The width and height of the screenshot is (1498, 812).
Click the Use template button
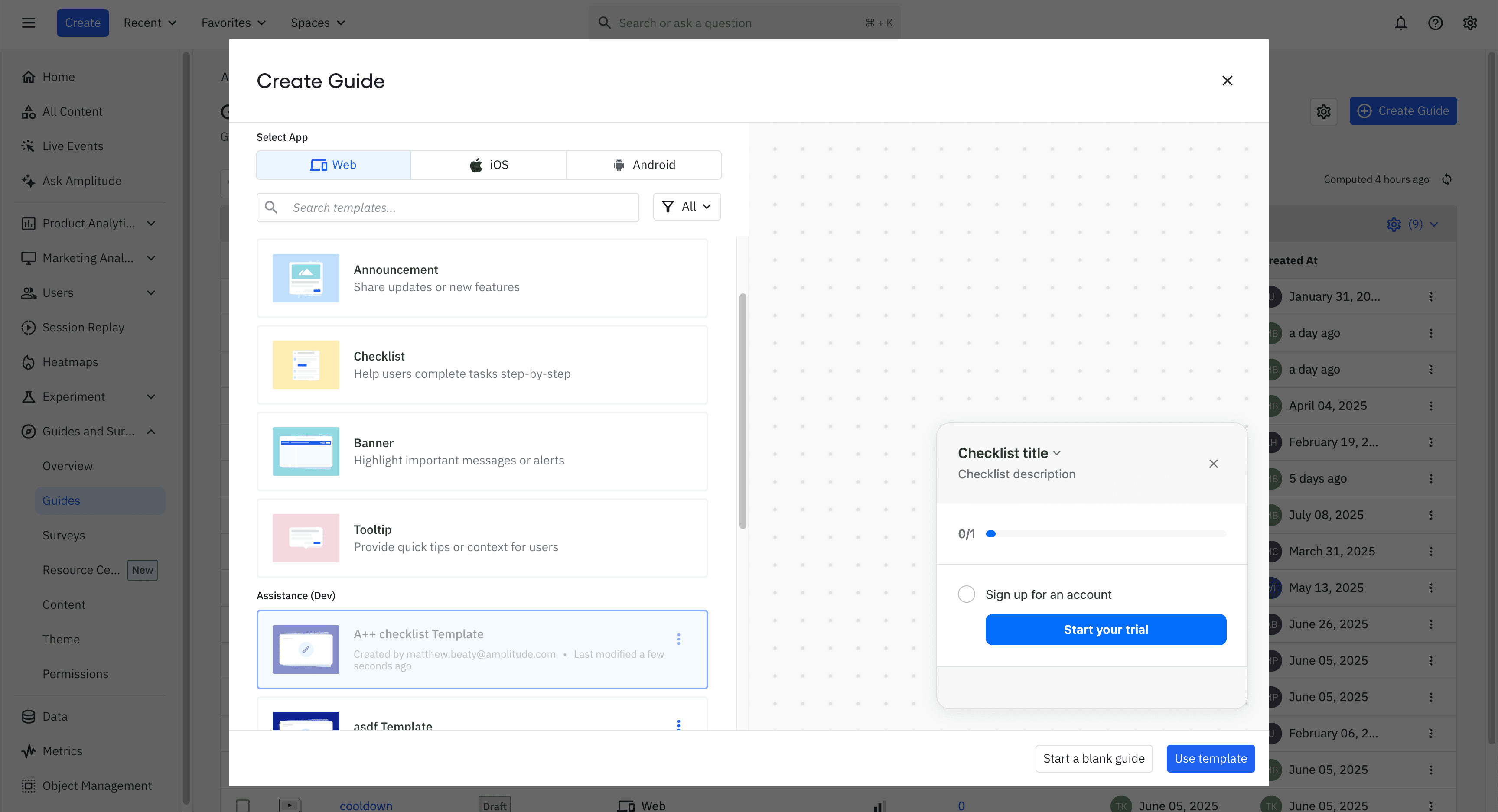point(1210,758)
